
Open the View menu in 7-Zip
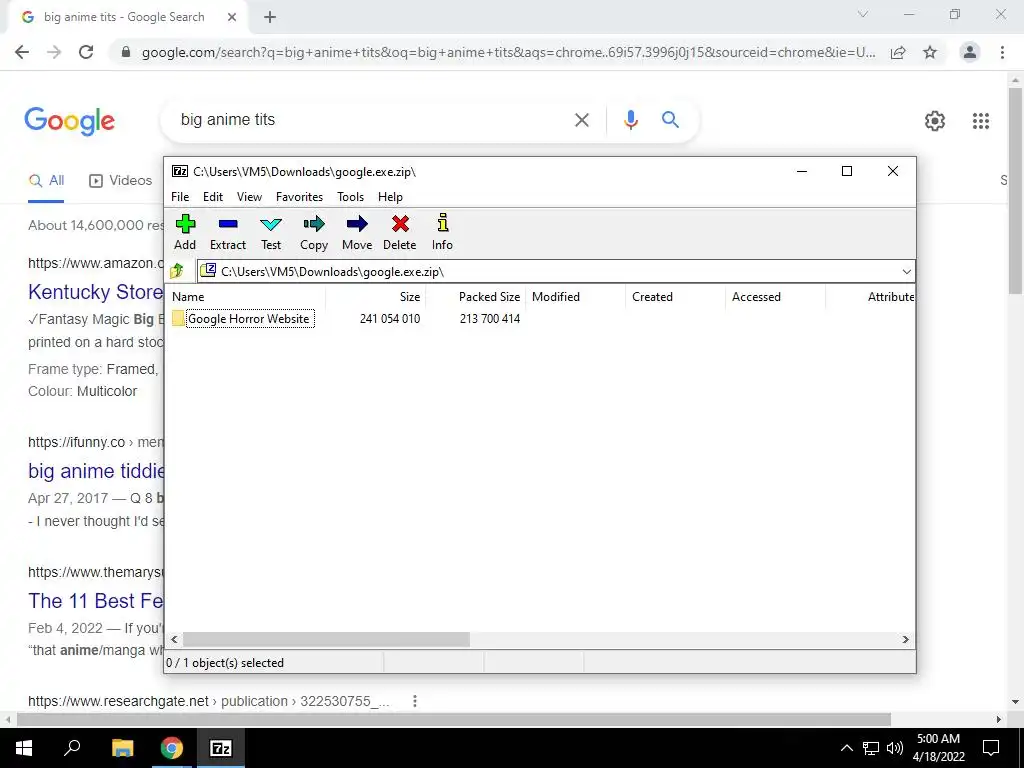pos(249,197)
